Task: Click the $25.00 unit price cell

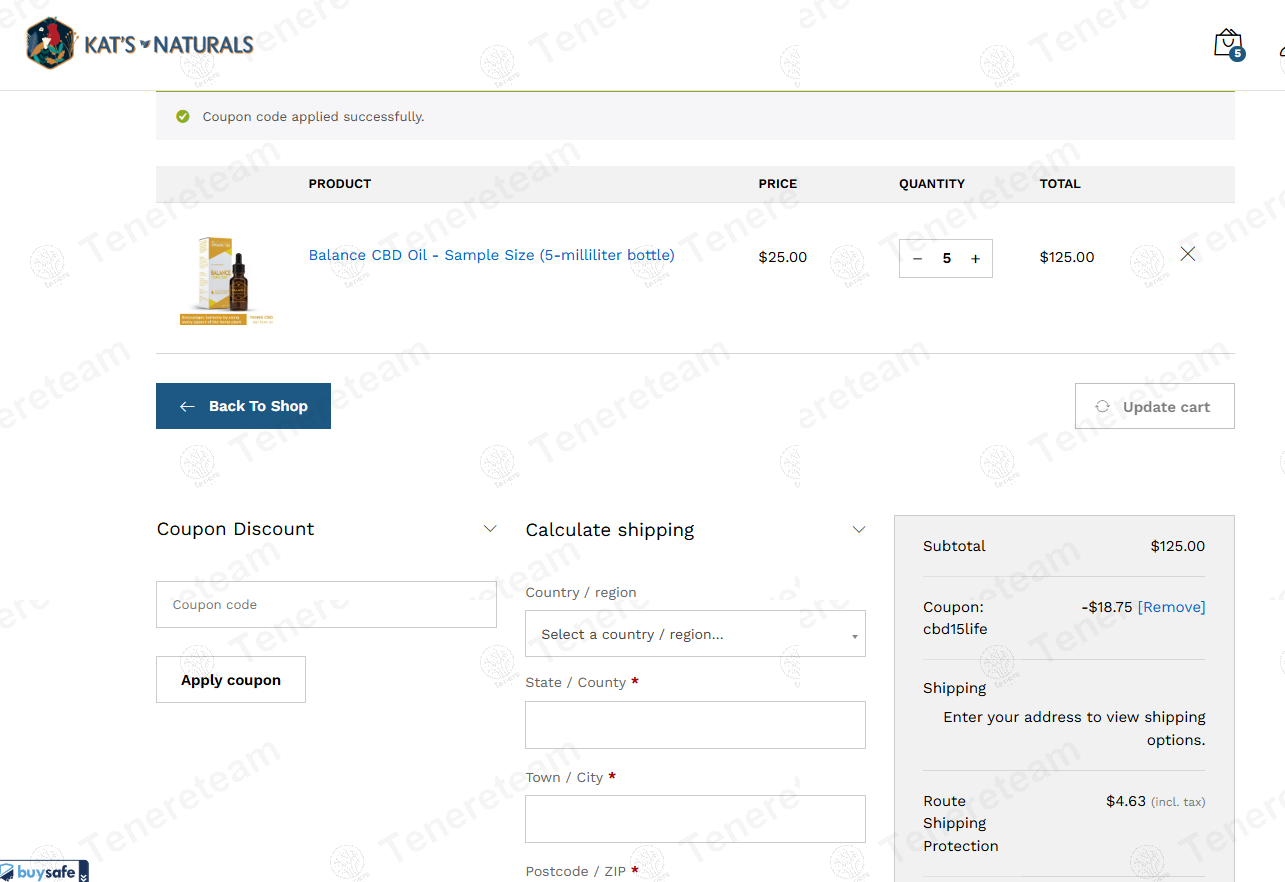Action: coord(783,257)
